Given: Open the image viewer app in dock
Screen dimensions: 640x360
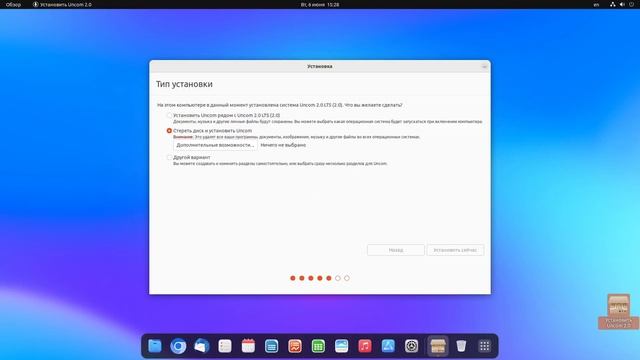Looking at the screenshot, I should [341, 346].
